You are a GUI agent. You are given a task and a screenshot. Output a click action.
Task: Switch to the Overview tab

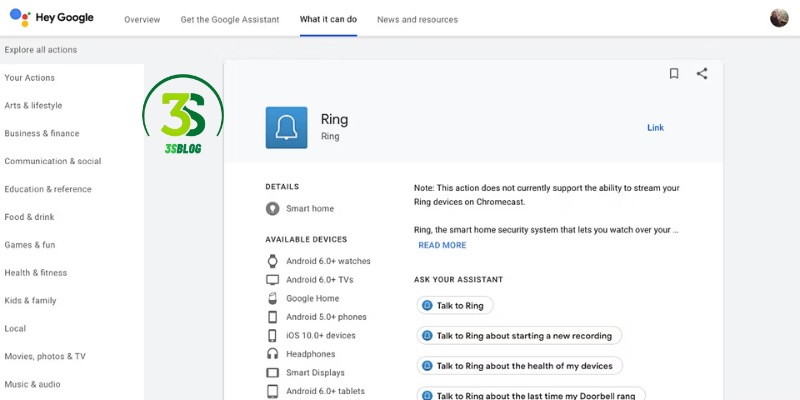point(142,20)
